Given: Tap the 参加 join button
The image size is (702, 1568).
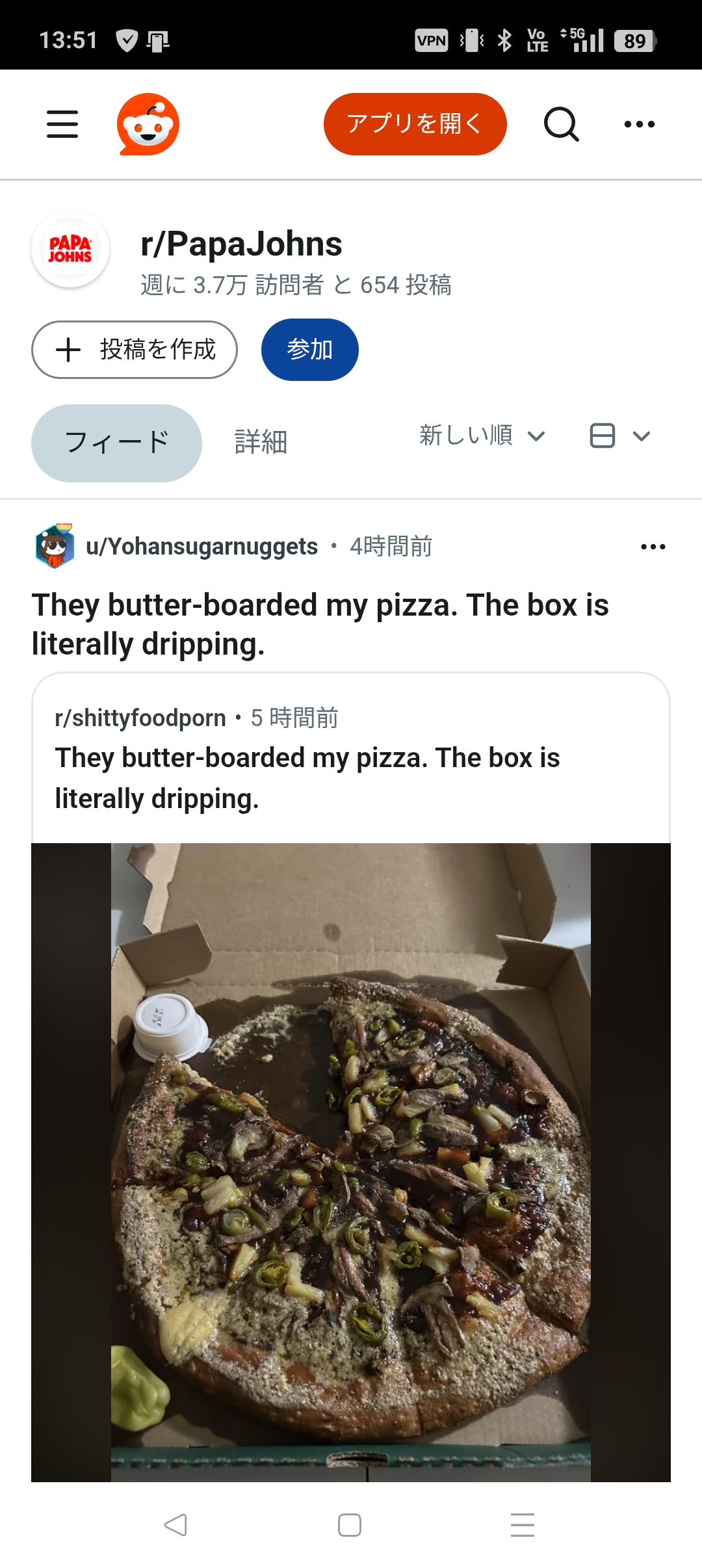Looking at the screenshot, I should tap(309, 350).
